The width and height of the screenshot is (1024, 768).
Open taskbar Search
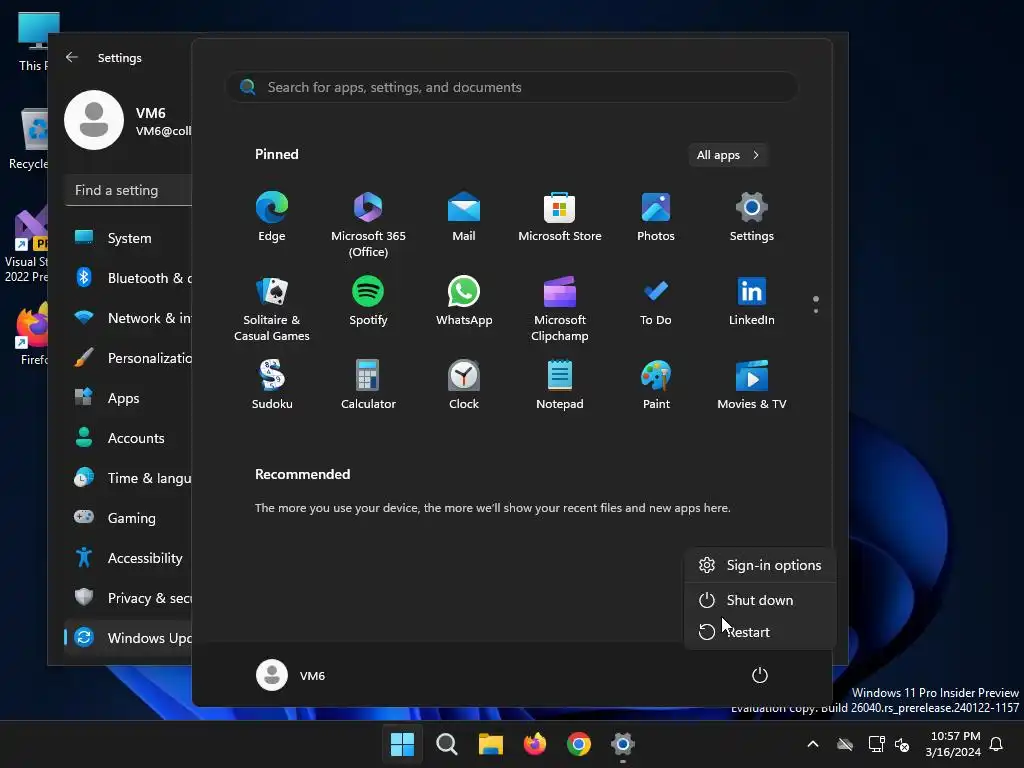[447, 744]
